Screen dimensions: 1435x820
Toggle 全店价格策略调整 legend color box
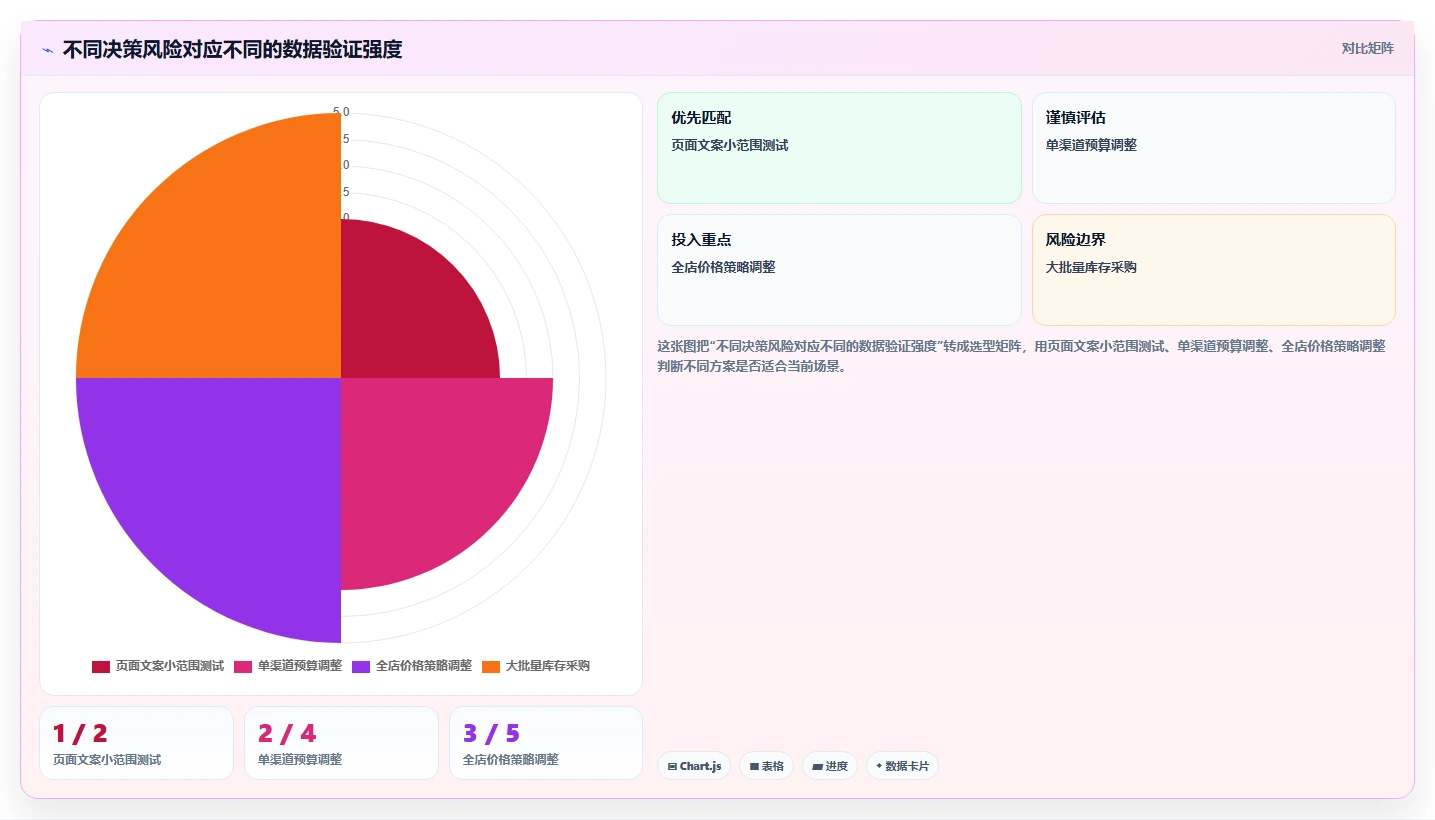point(361,667)
